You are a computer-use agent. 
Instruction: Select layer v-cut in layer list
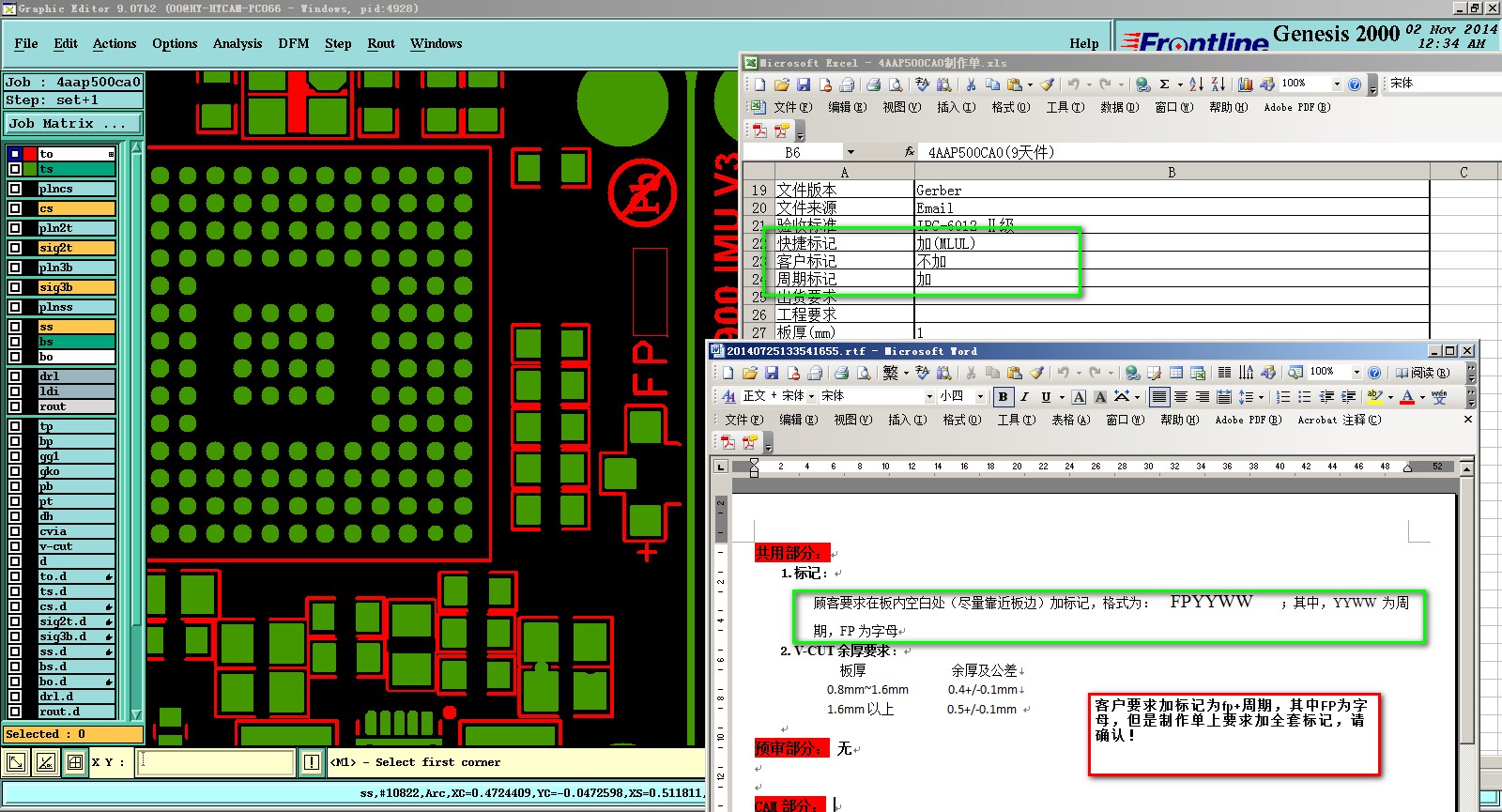point(76,546)
